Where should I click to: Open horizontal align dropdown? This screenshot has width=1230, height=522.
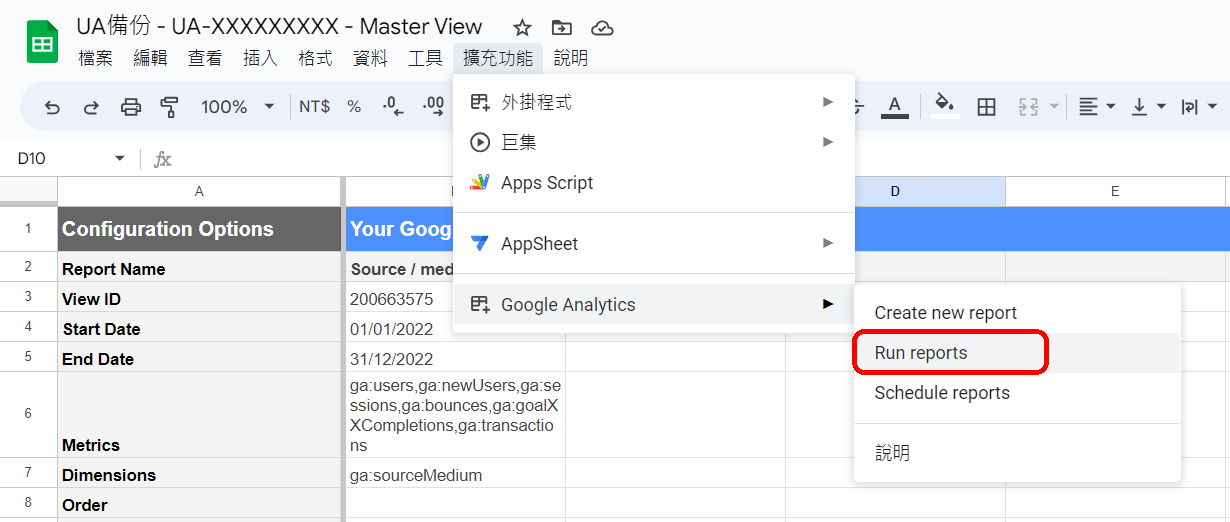(x=1098, y=107)
